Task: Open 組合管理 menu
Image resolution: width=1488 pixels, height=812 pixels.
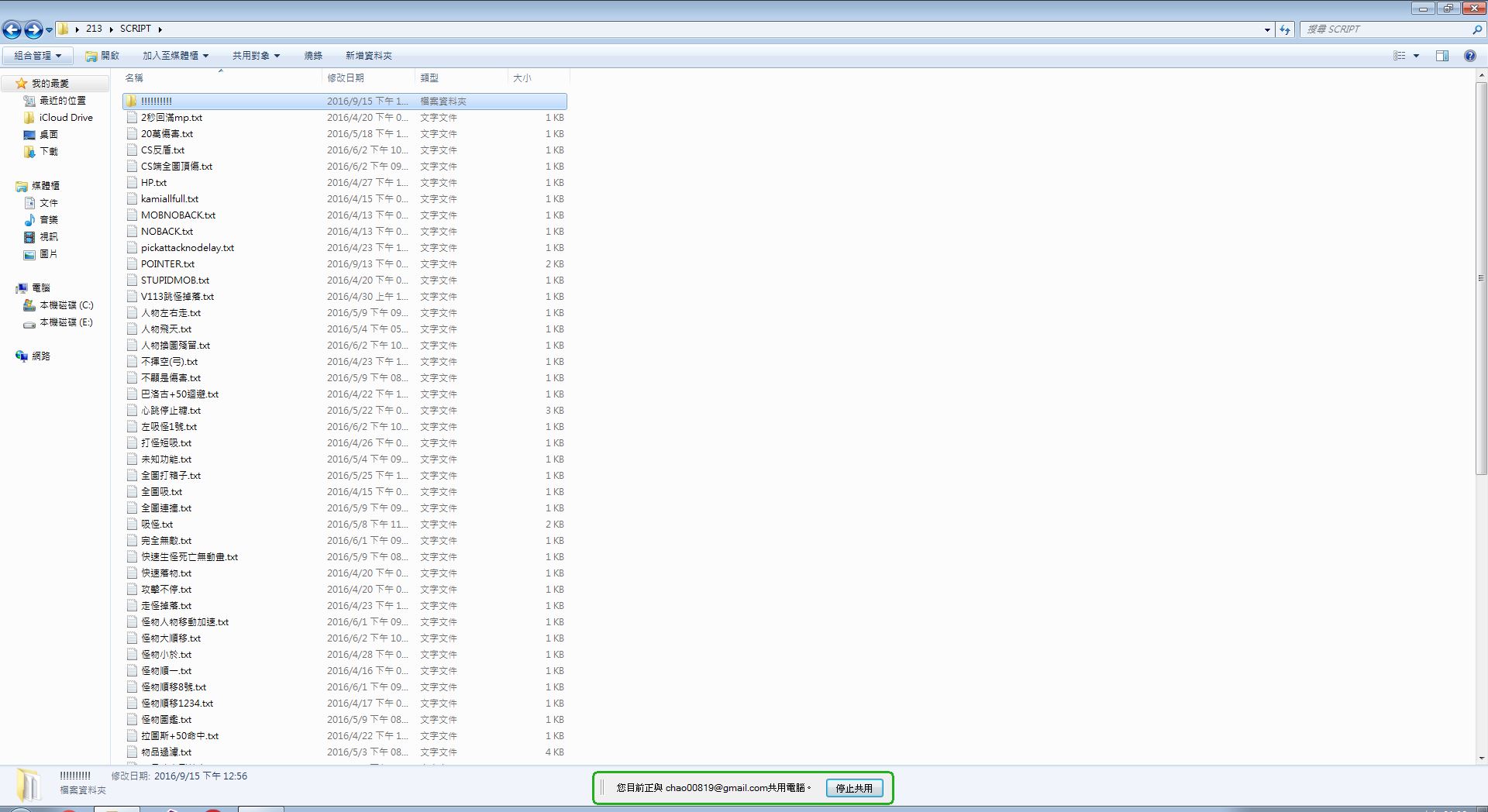Action: 37,56
